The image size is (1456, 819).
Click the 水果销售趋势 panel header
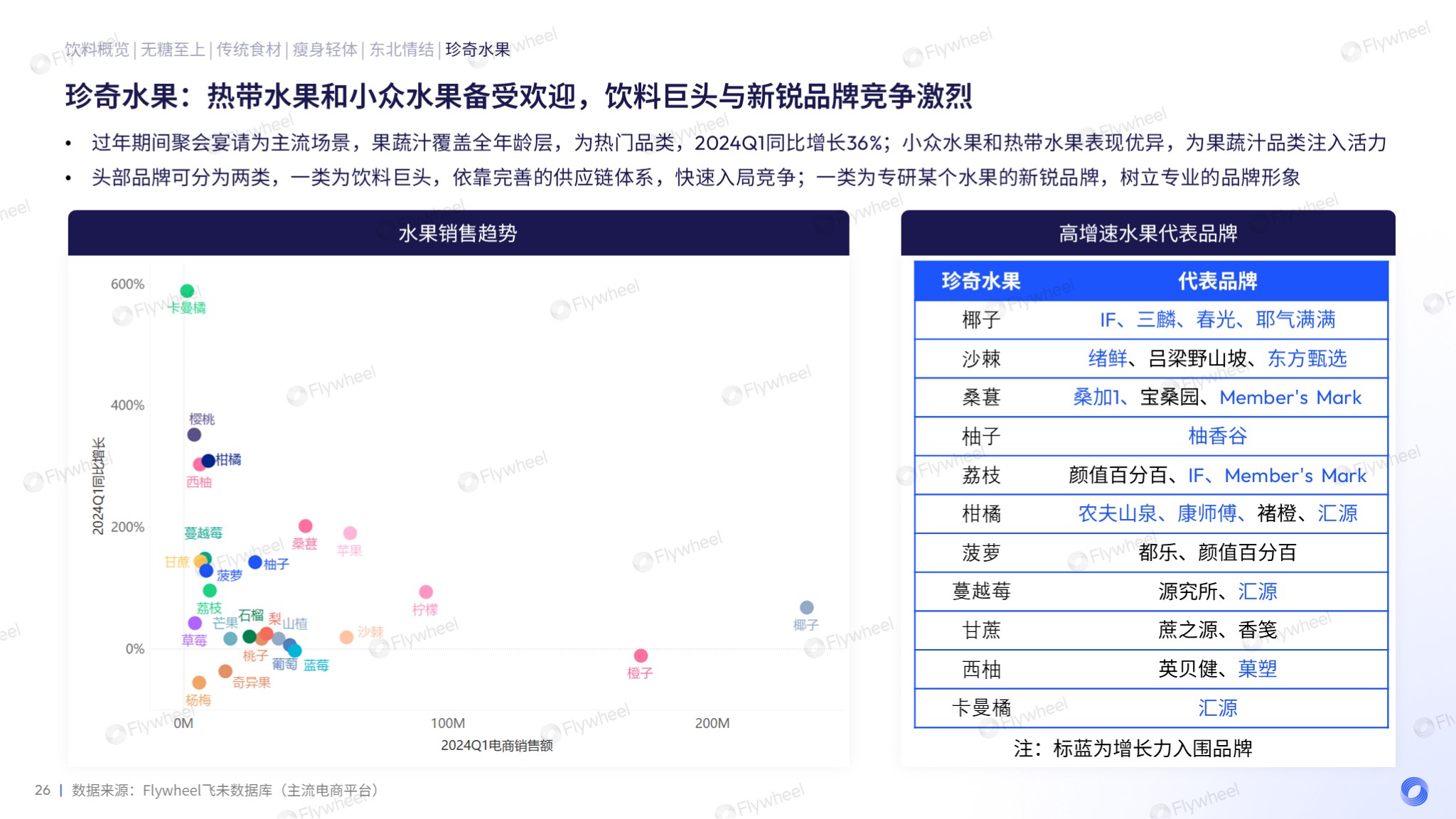[458, 233]
